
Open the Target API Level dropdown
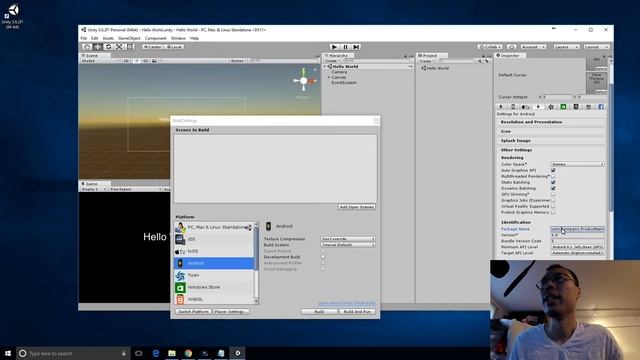578,253
